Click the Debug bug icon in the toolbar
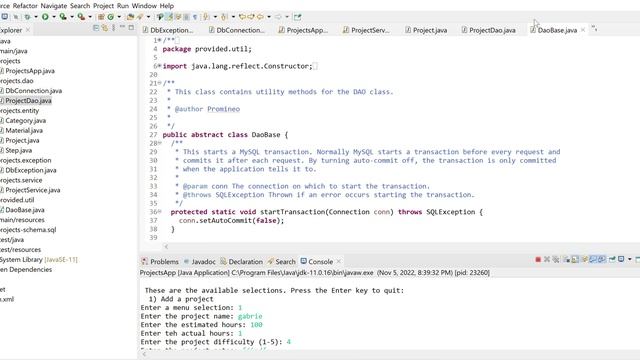The width and height of the screenshot is (640, 360). 27,17
